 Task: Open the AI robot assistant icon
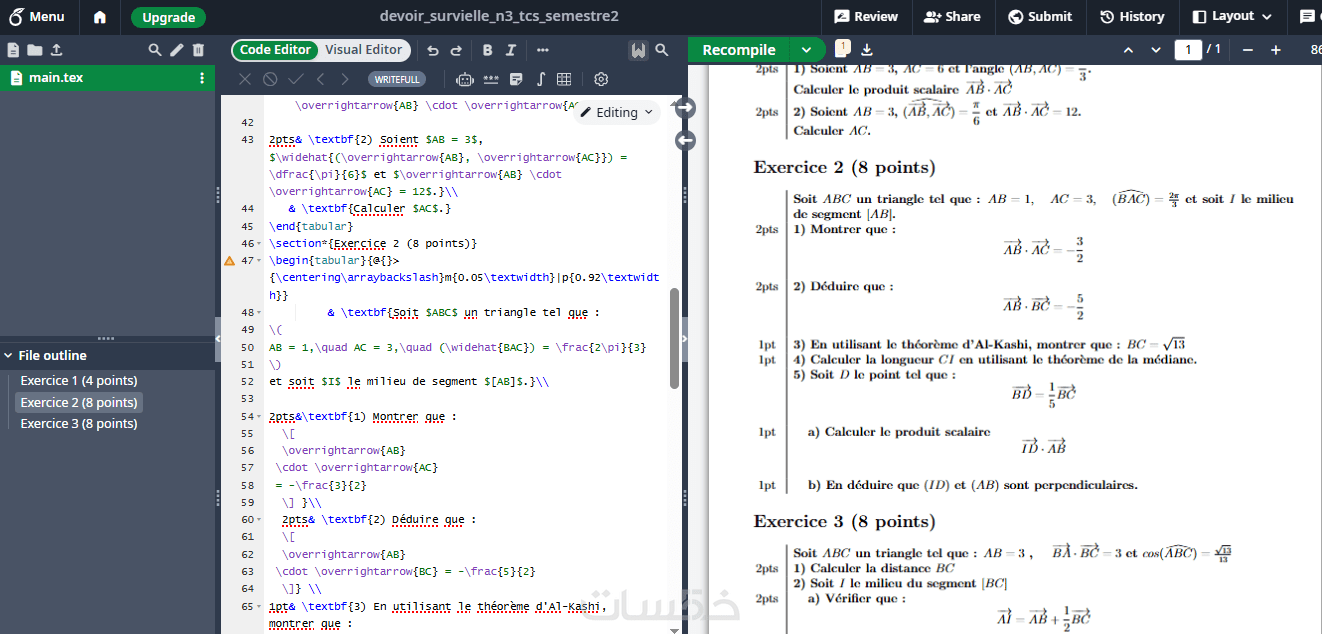(464, 79)
